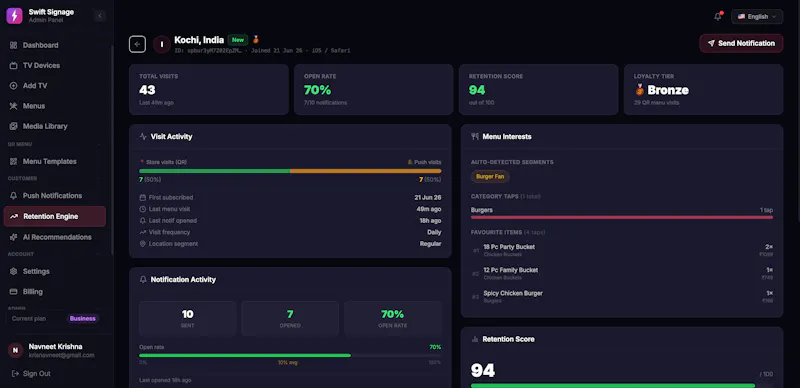Click the Retention Score card value 94
800x388 pixels.
click(x=477, y=90)
